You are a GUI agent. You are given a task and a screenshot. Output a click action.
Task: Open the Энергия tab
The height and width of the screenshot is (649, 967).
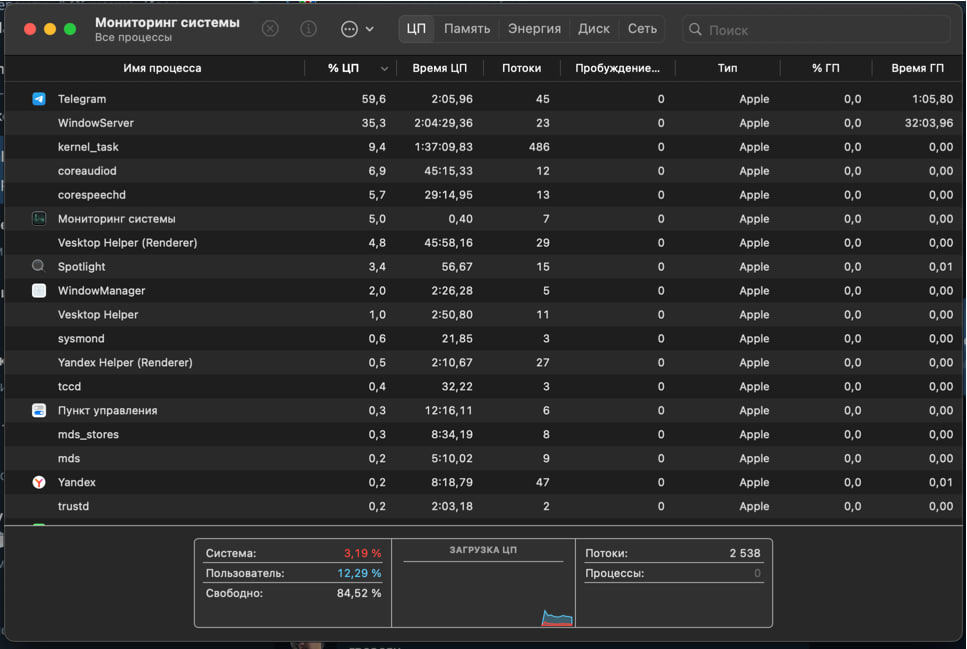click(534, 29)
